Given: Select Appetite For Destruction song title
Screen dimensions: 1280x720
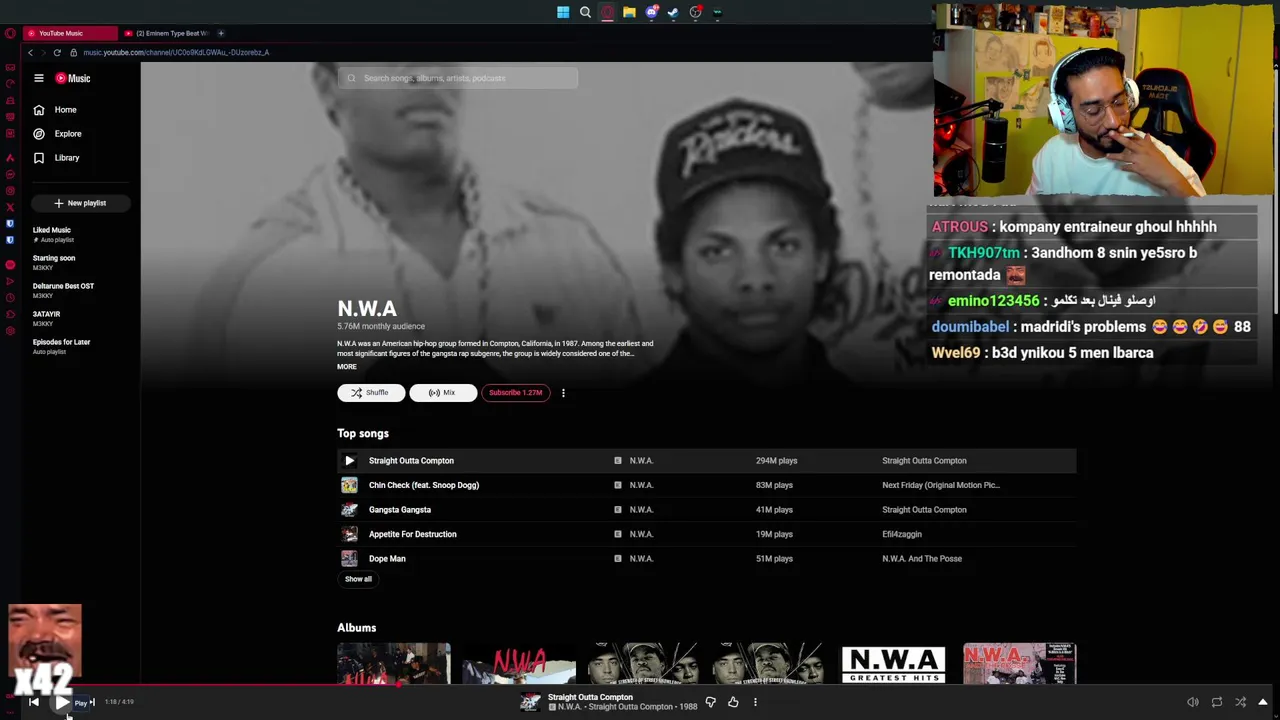Looking at the screenshot, I should pyautogui.click(x=412, y=534).
